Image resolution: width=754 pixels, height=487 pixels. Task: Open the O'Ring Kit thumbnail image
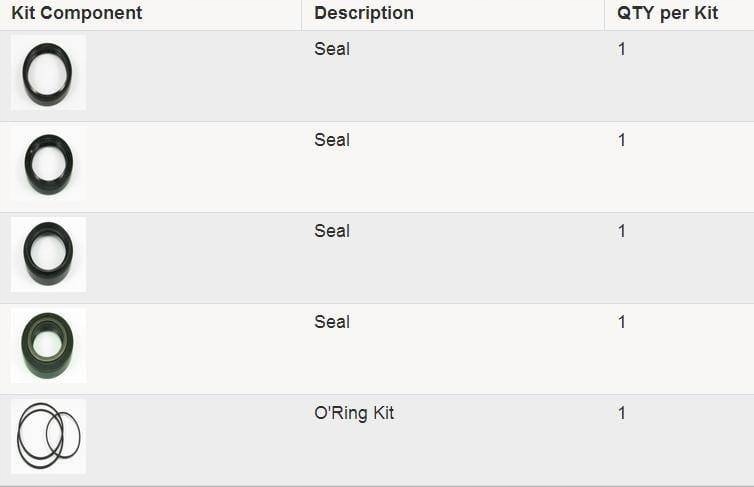(49, 437)
